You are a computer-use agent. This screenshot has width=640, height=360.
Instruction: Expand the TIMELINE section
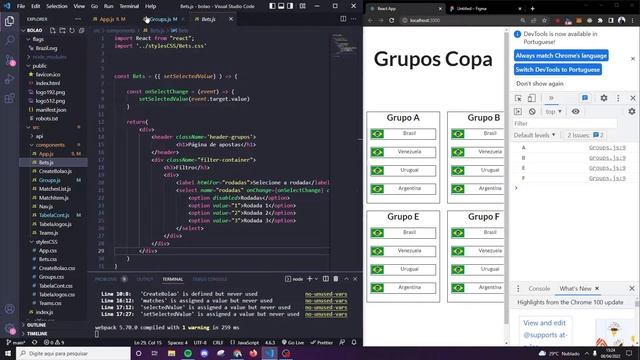[37, 333]
